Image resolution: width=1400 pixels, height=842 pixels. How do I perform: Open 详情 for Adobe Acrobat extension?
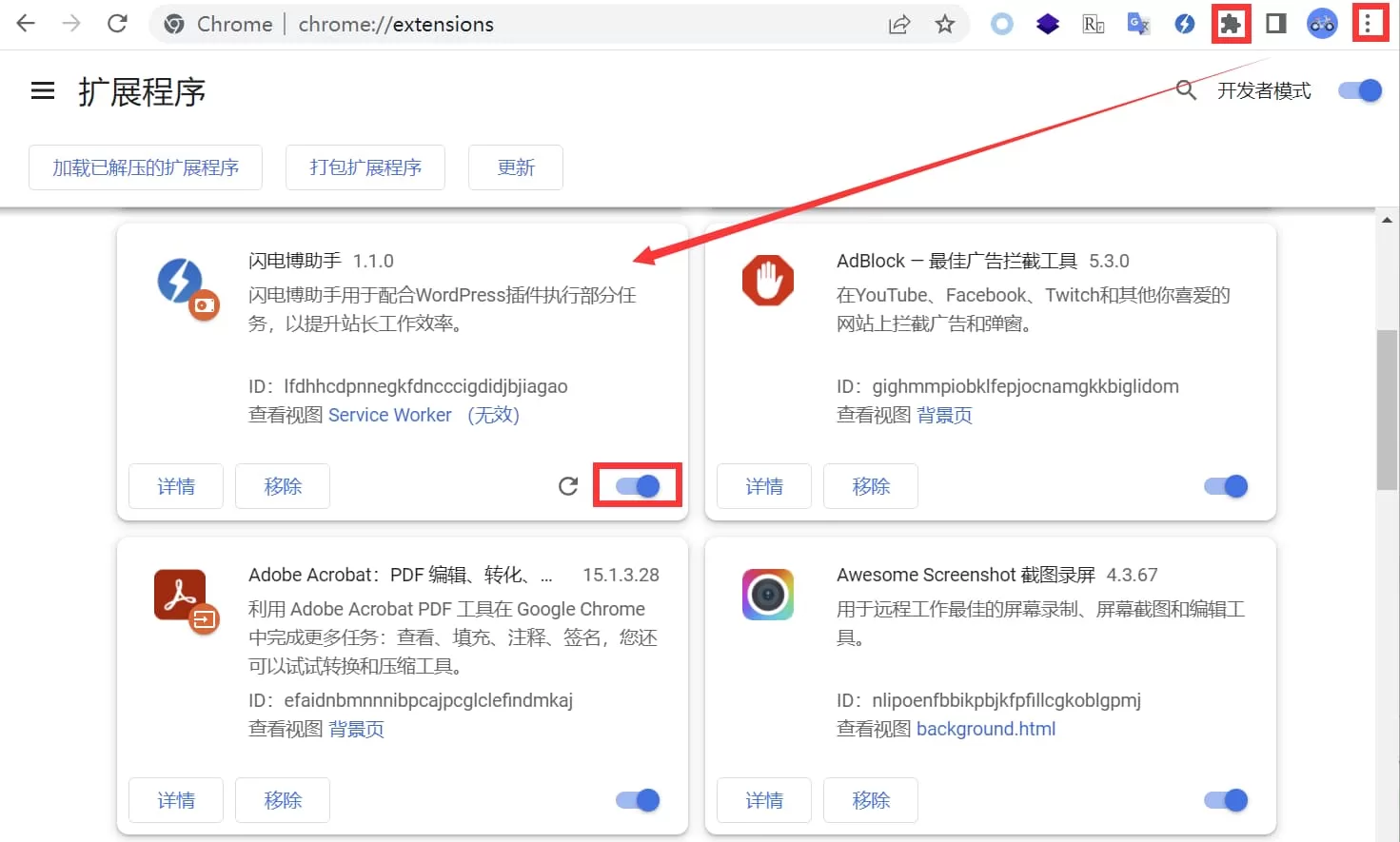click(175, 800)
